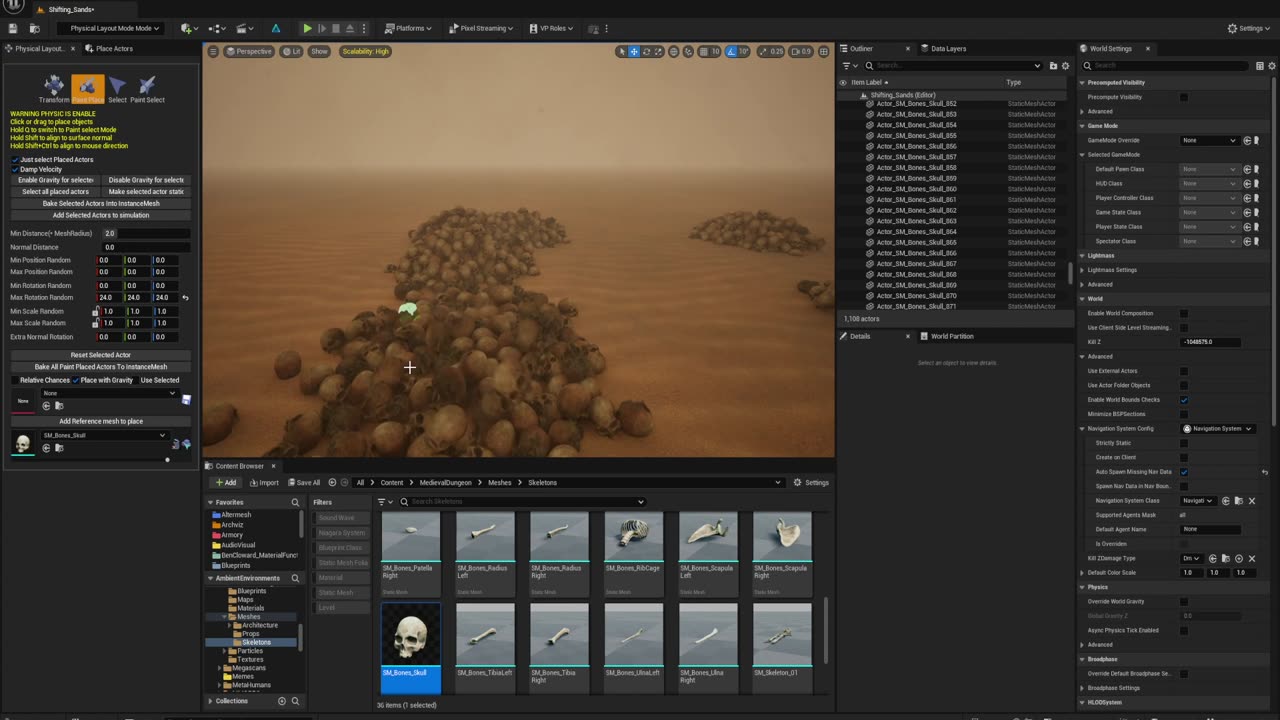Click Save All in Content Browser
1280x720 pixels.
coord(303,483)
